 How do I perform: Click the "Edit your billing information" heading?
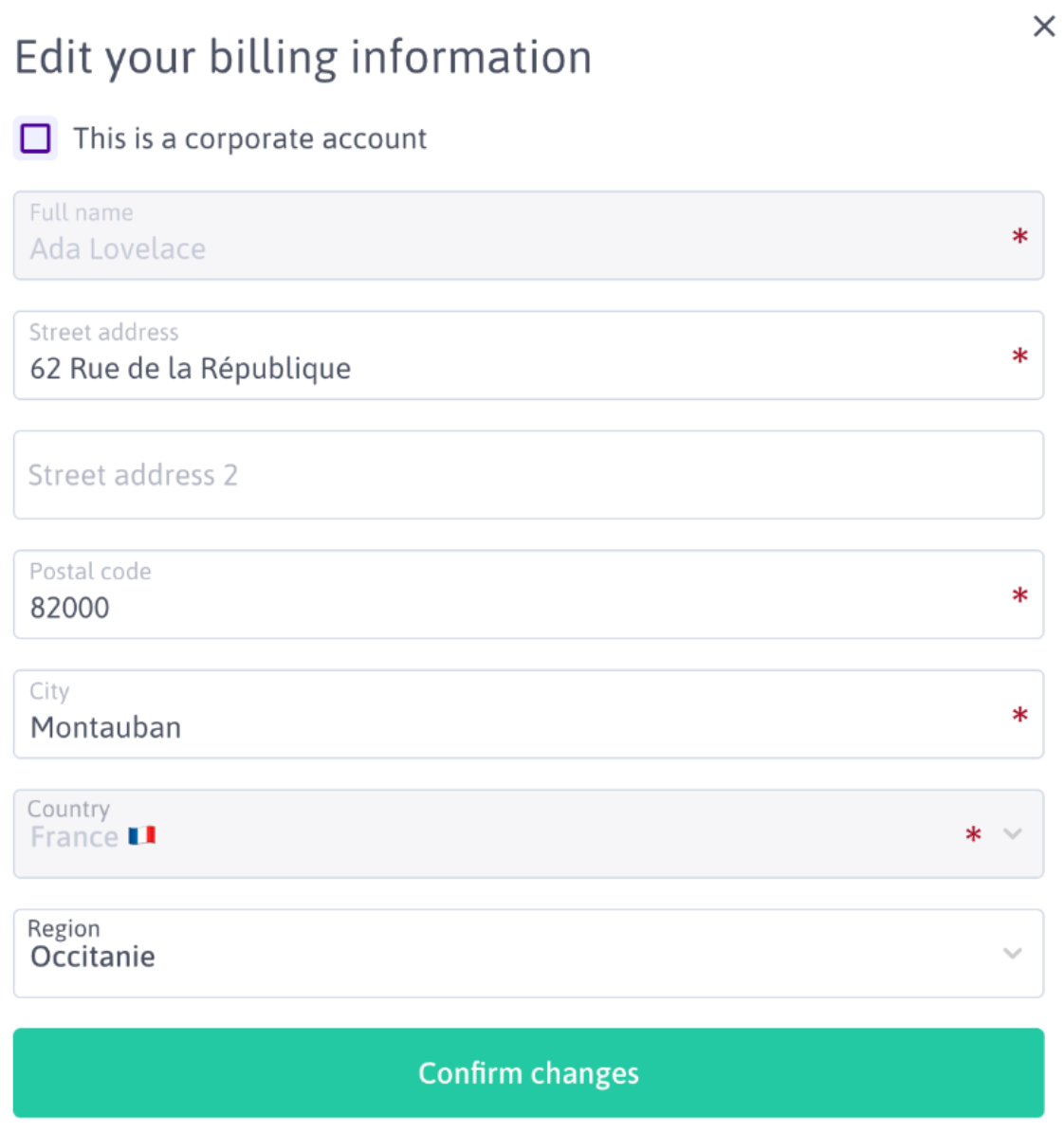pos(303,57)
